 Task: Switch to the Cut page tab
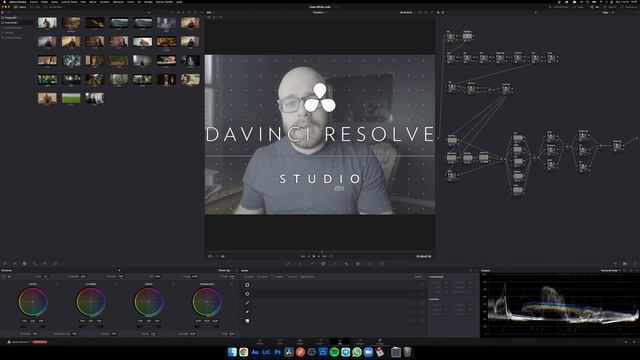pos(280,342)
